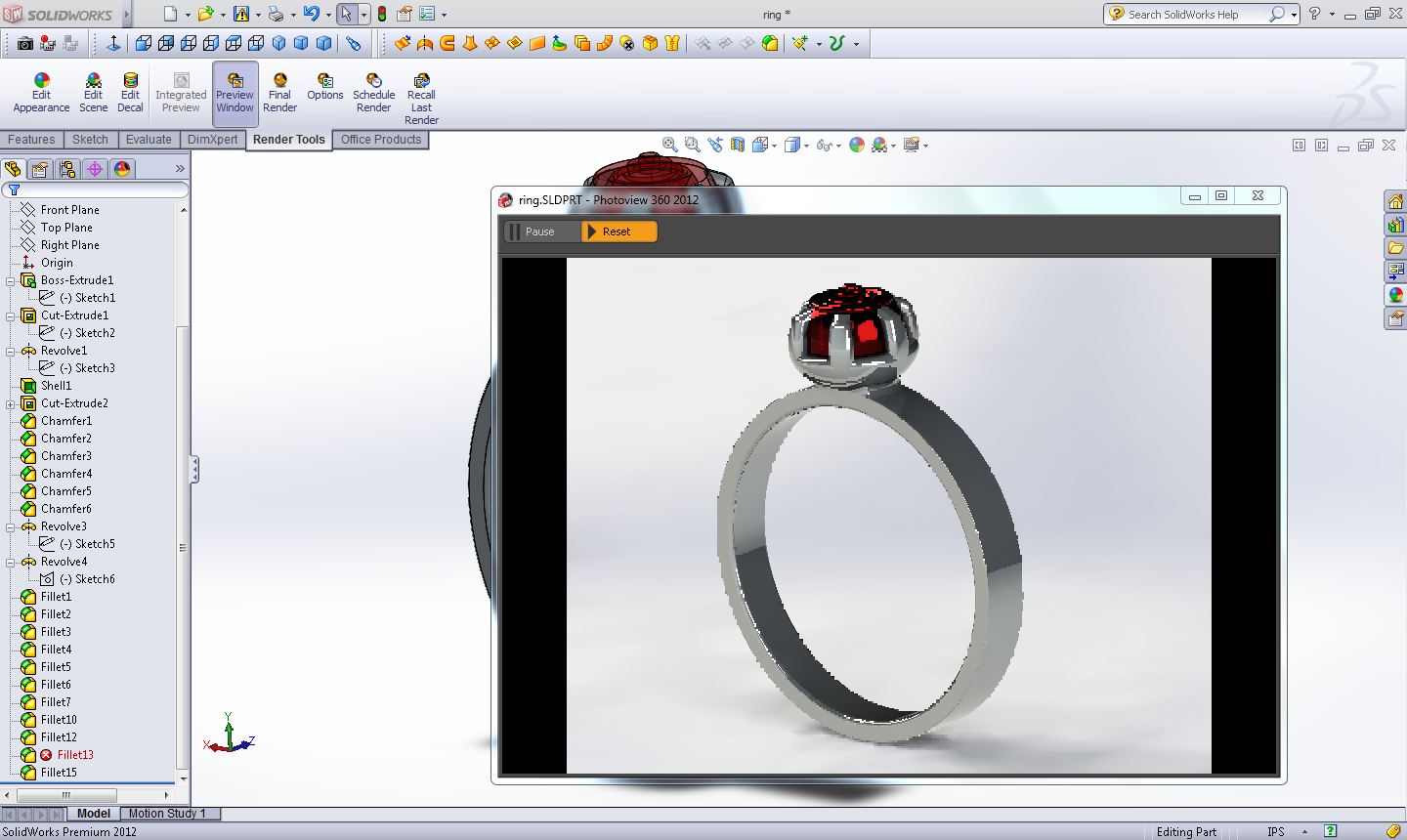This screenshot has height=840, width=1407.
Task: Click the Normal To view icon
Action: 113,43
